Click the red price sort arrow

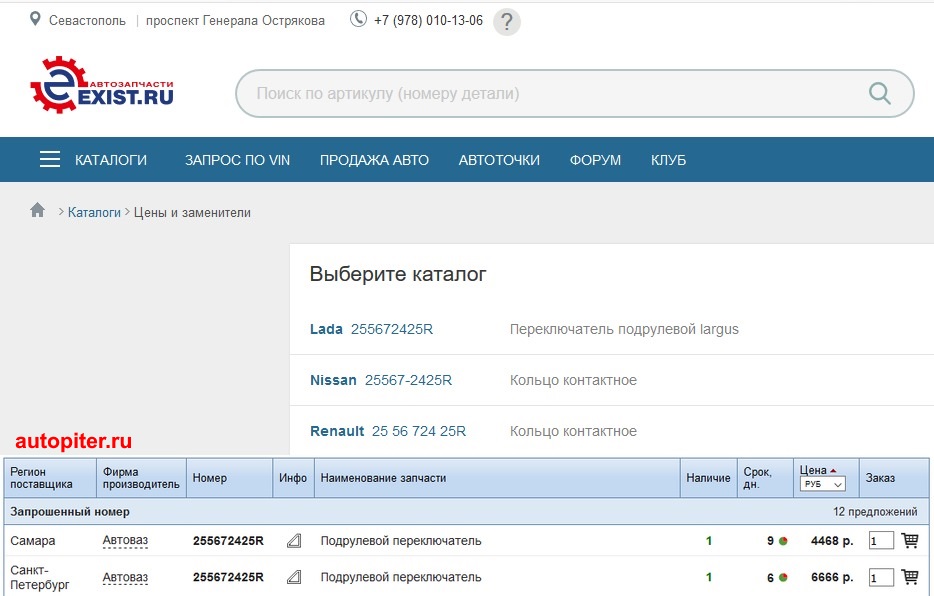833,470
